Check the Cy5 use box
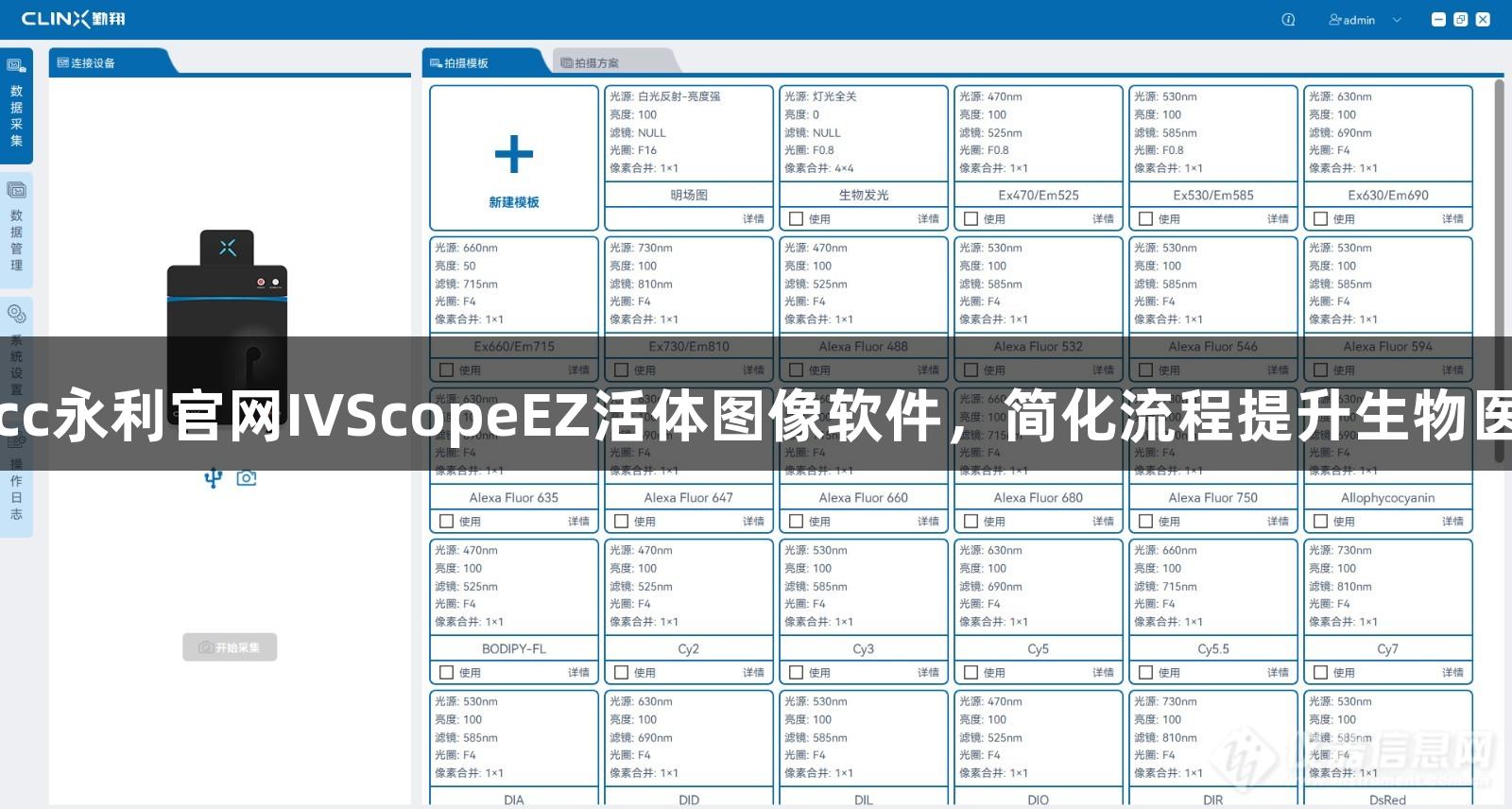 click(971, 673)
